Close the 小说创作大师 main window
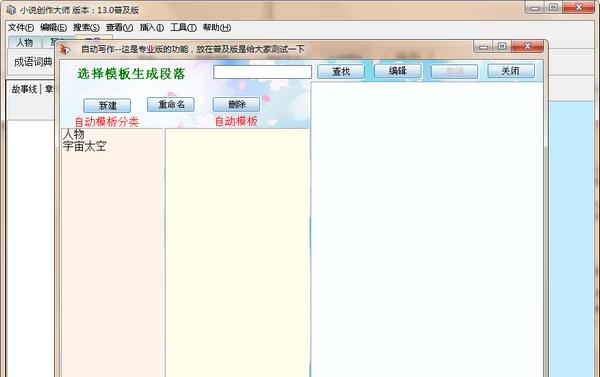600x377 pixels. [579, 7]
